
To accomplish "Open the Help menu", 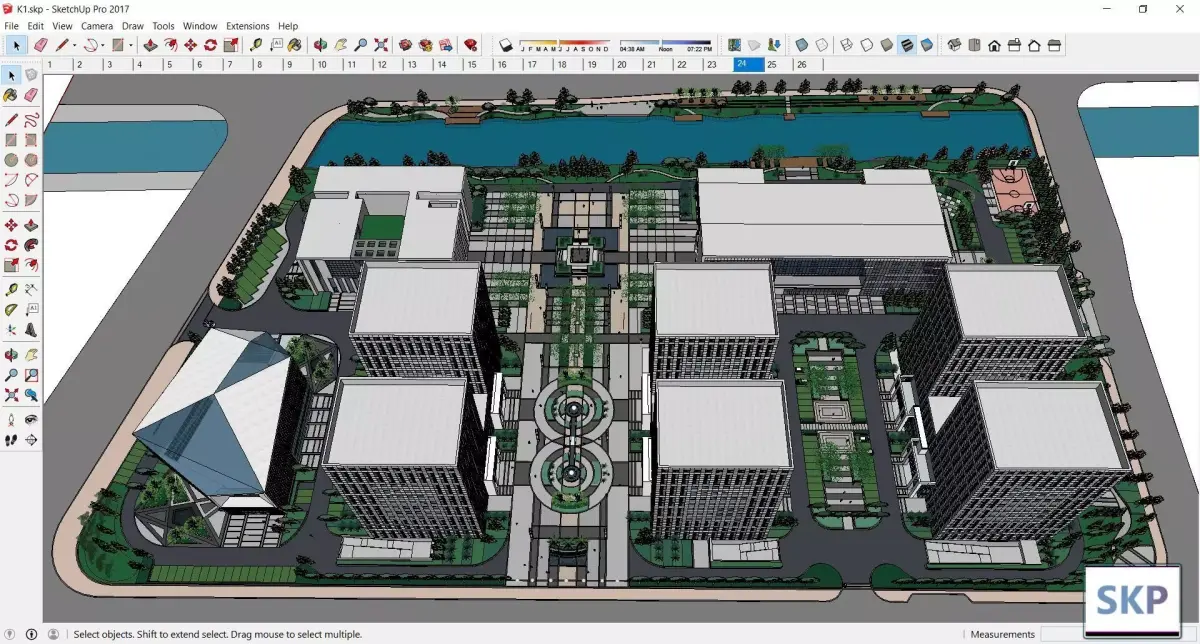I will pyautogui.click(x=288, y=26).
